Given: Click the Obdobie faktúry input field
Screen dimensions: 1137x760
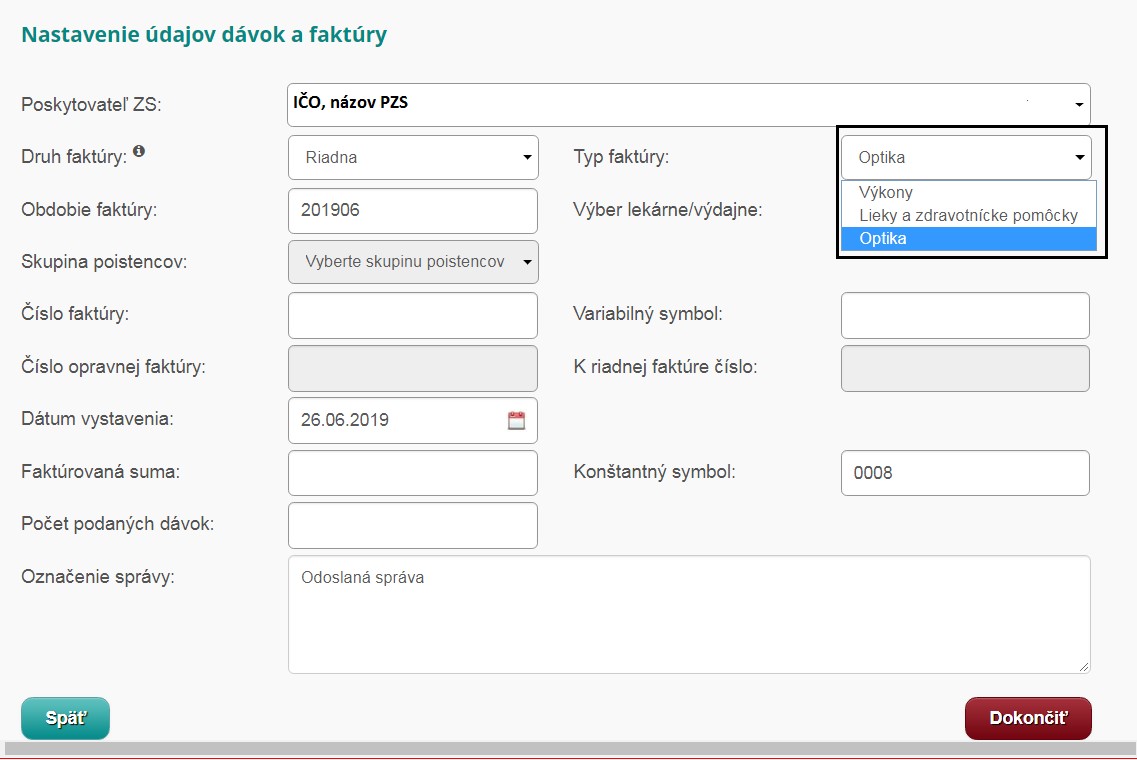Looking at the screenshot, I should (413, 211).
